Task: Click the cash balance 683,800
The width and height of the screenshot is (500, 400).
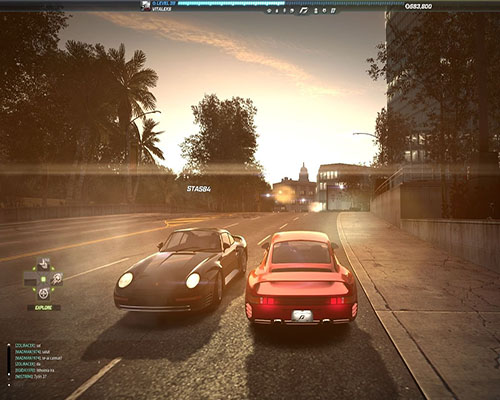Action: [418, 6]
